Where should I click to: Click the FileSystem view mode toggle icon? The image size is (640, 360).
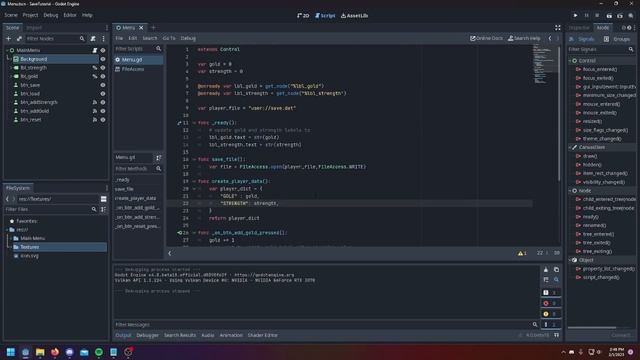tap(104, 199)
